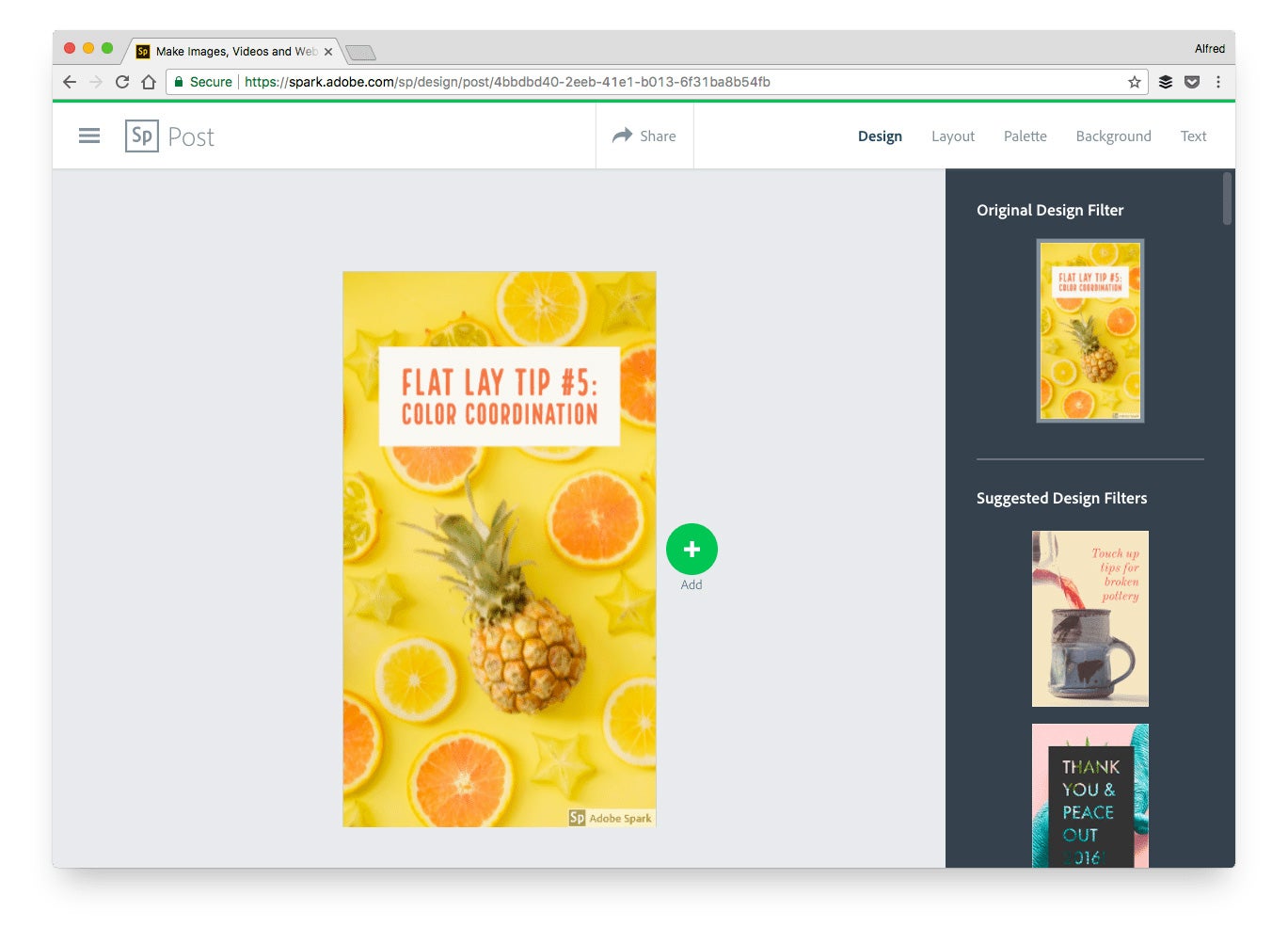Go back in the browser
The height and width of the screenshot is (943, 1288).
[x=70, y=82]
